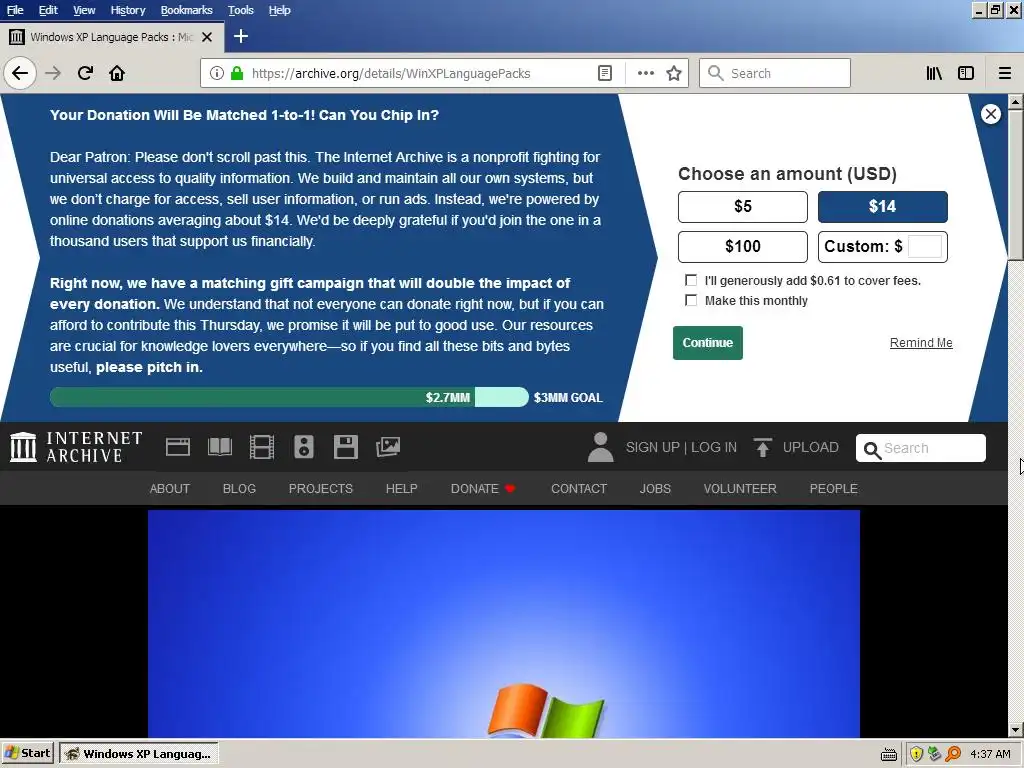The width and height of the screenshot is (1024, 768).
Task: Click the browser forward arrow
Action: pos(53,73)
